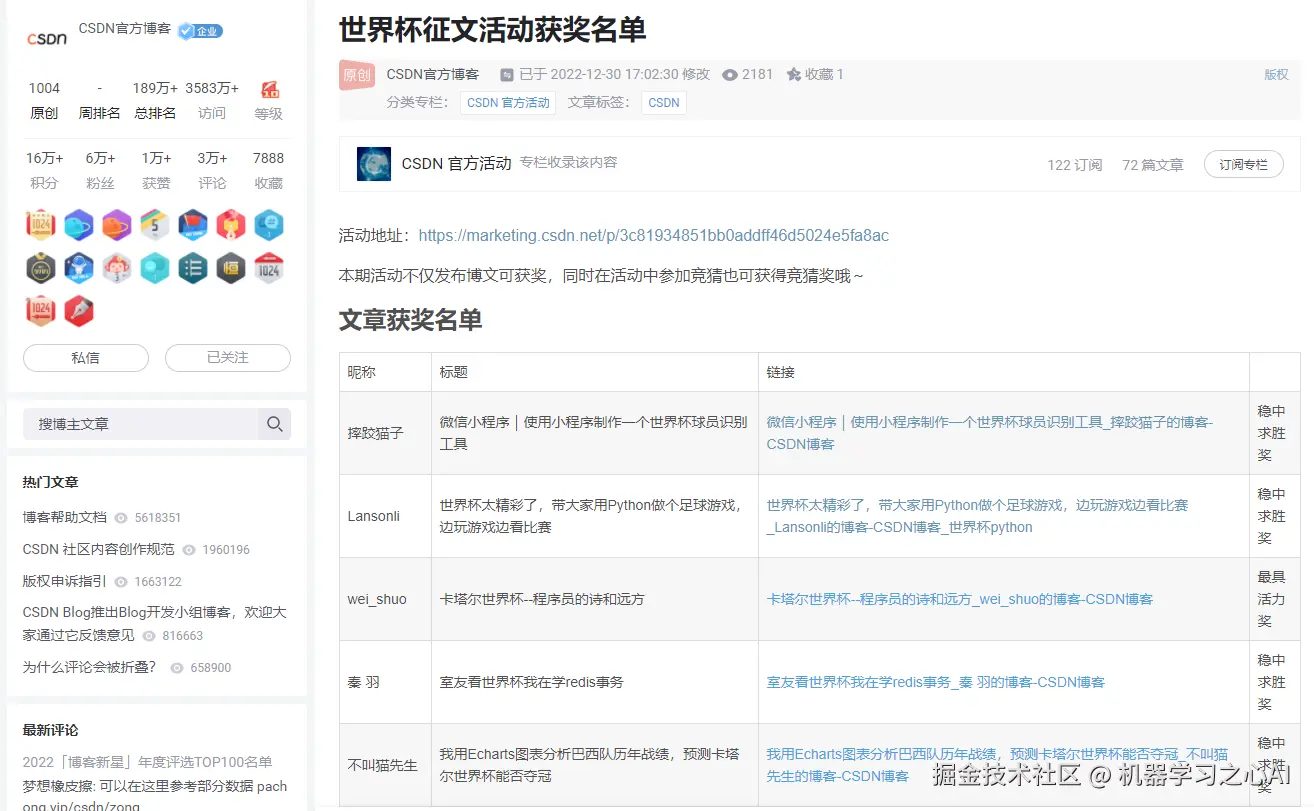Open 微信小程序 世界杯球员识别工具 blog link

[990, 433]
